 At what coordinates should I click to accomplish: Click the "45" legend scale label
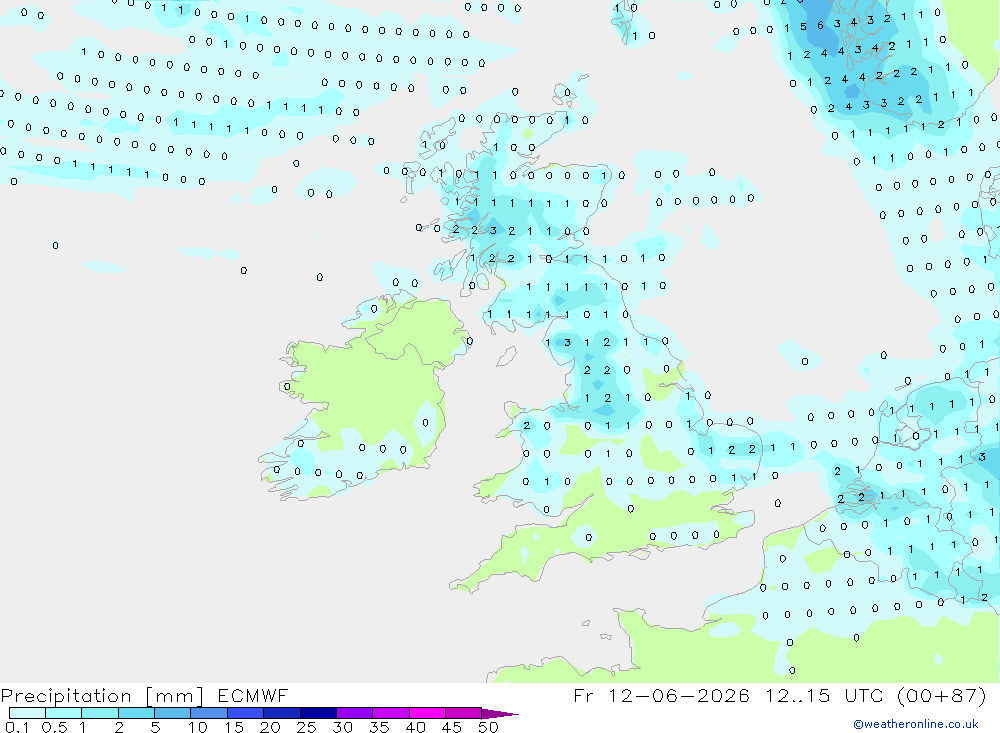pos(452,727)
